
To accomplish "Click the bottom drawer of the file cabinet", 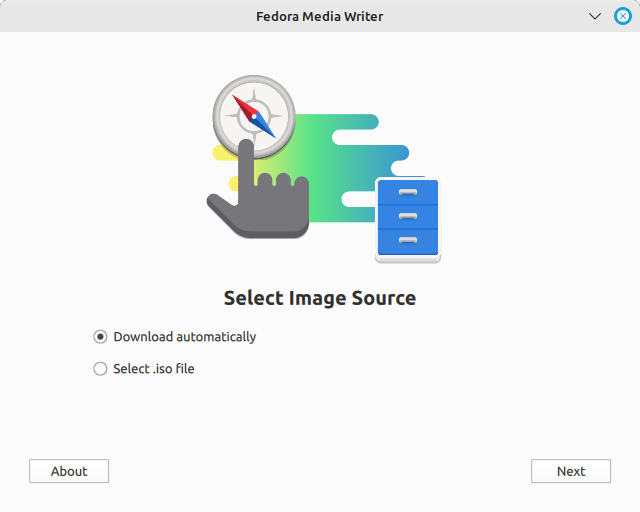I will coord(407,241).
